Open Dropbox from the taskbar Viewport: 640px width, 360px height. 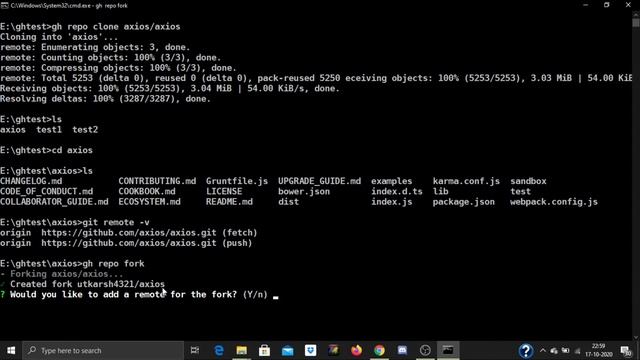click(311, 350)
